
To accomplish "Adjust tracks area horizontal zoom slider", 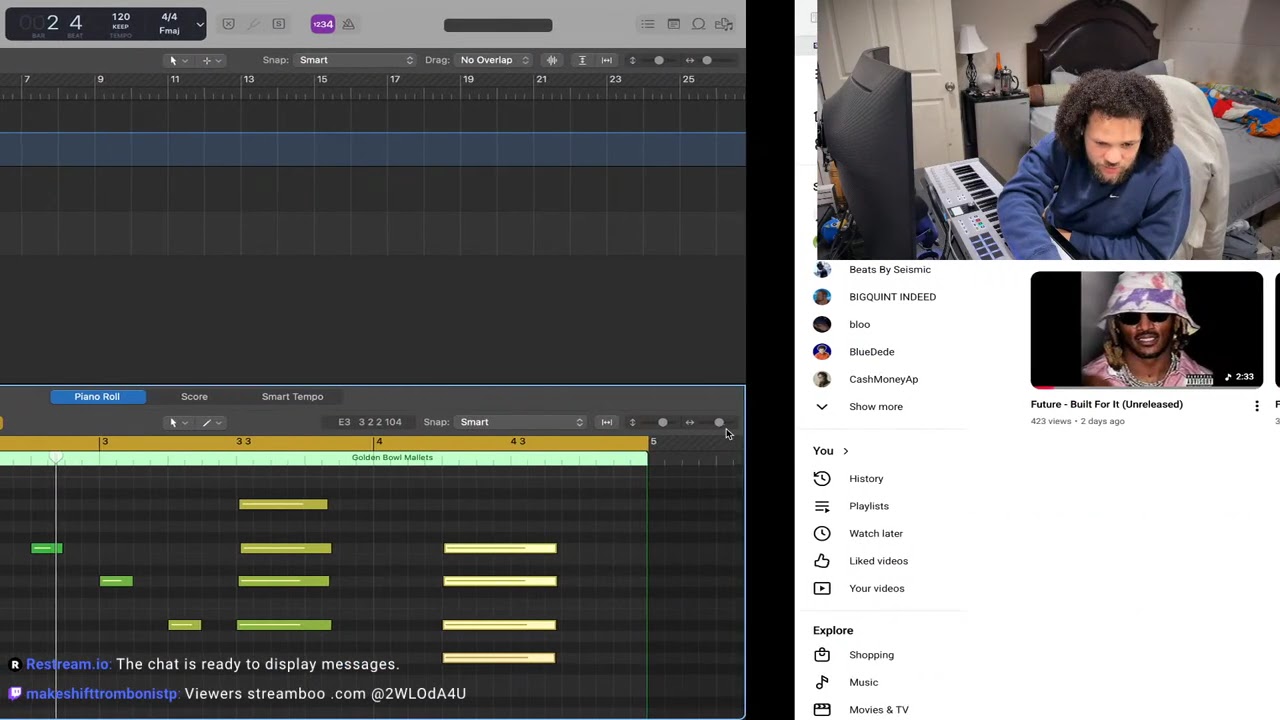I will pos(707,60).
